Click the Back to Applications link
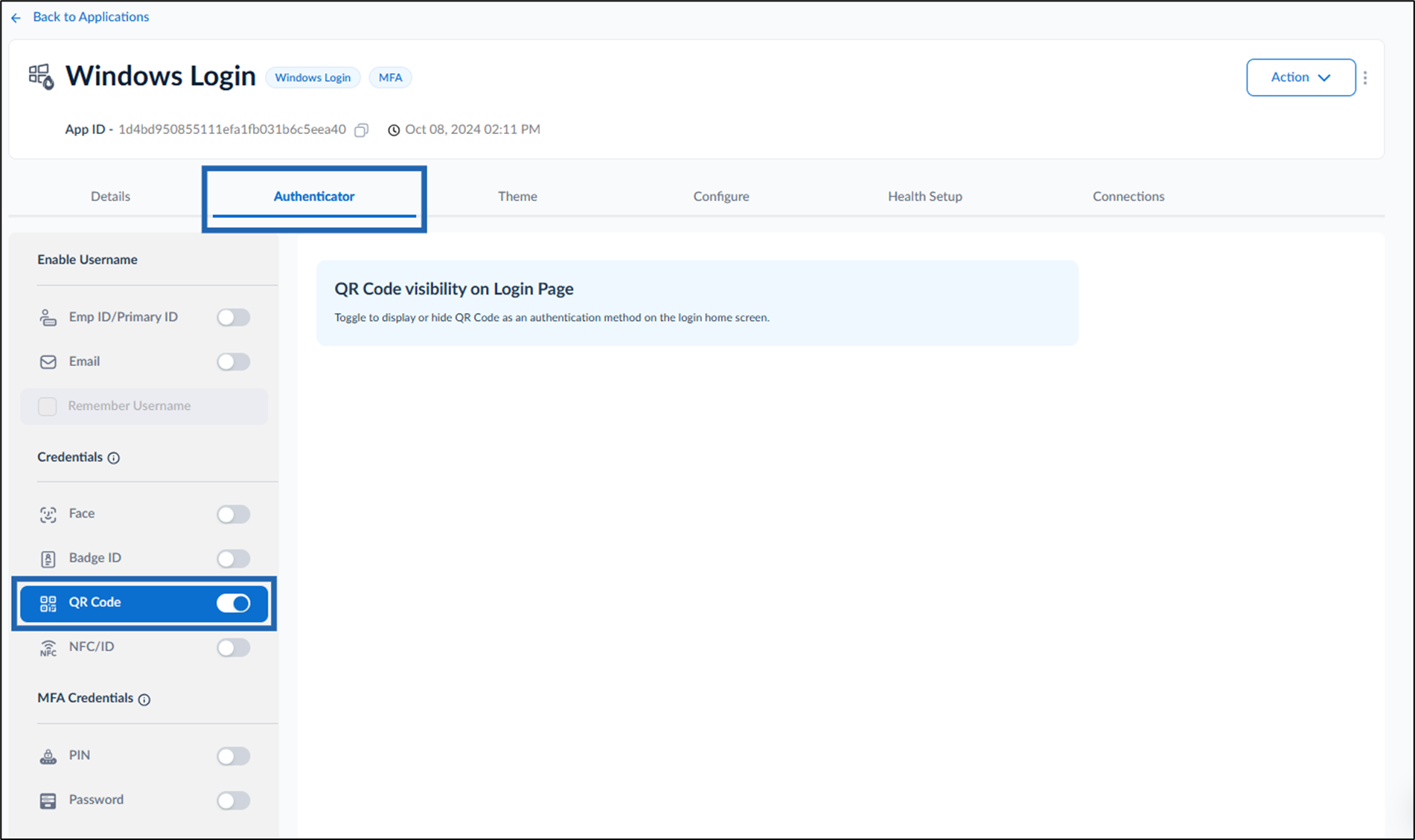The image size is (1415, 840). tap(91, 17)
